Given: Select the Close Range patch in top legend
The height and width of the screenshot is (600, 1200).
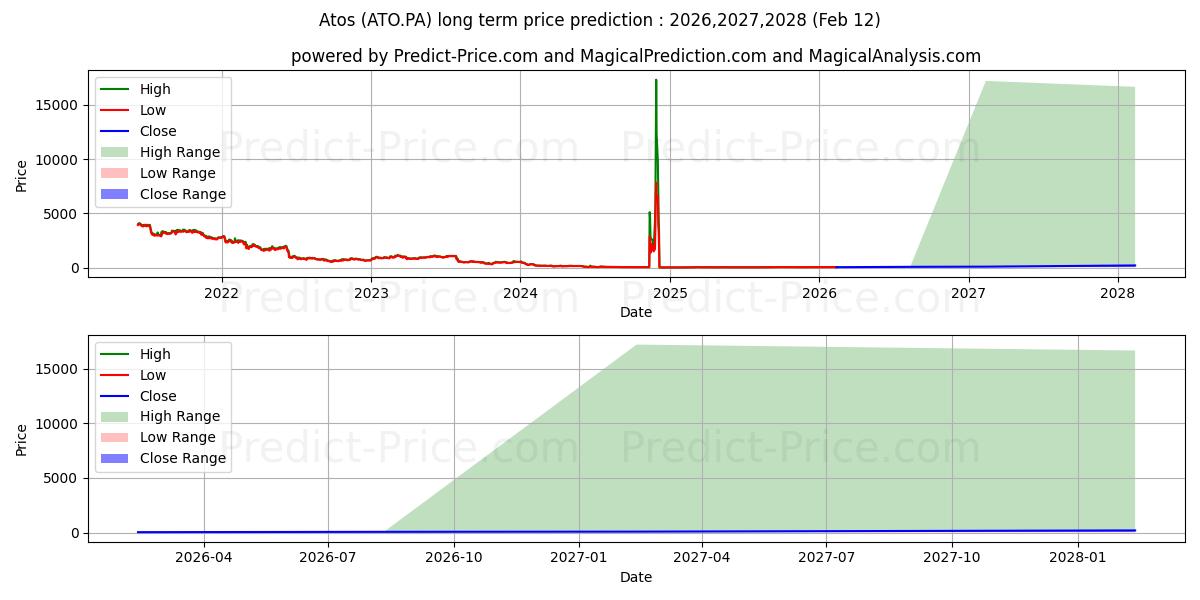Looking at the screenshot, I should pos(115,194).
